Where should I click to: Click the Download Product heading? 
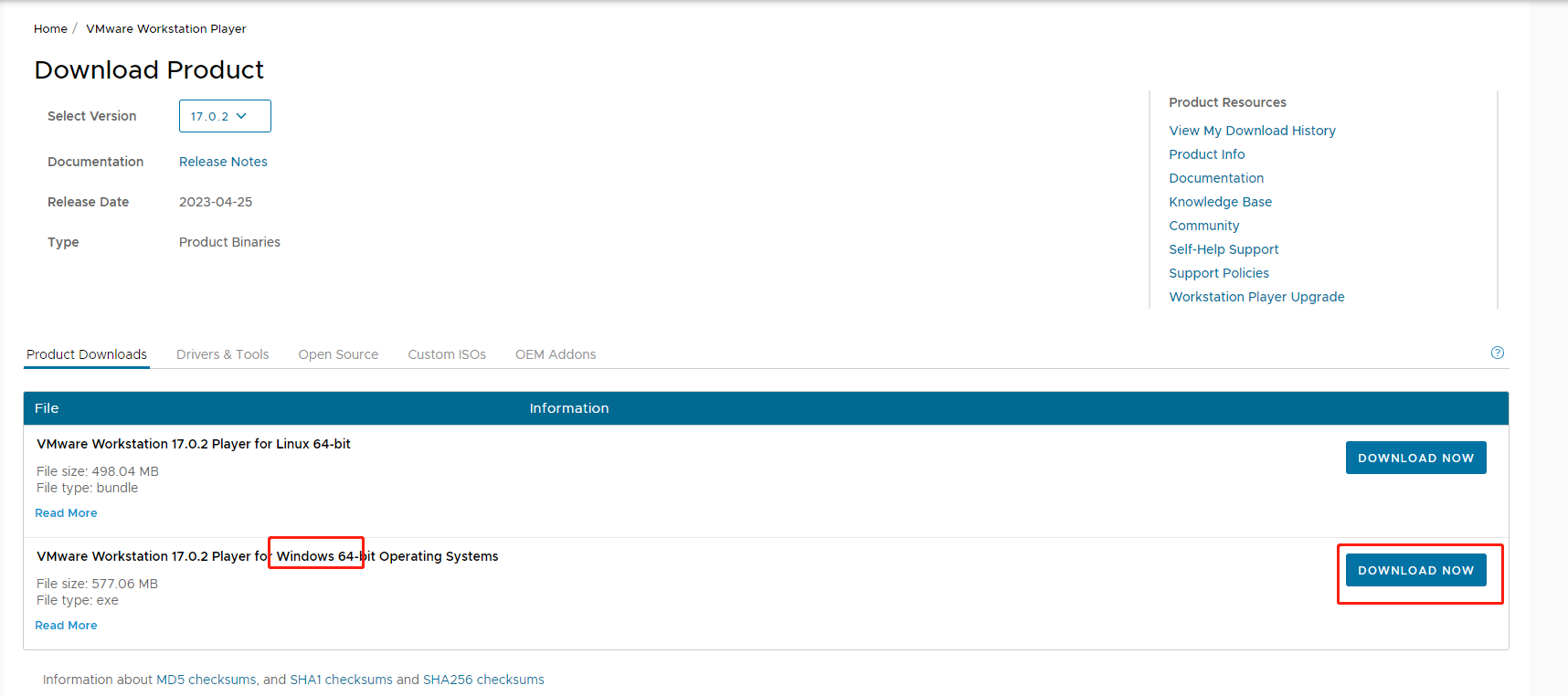point(149,69)
